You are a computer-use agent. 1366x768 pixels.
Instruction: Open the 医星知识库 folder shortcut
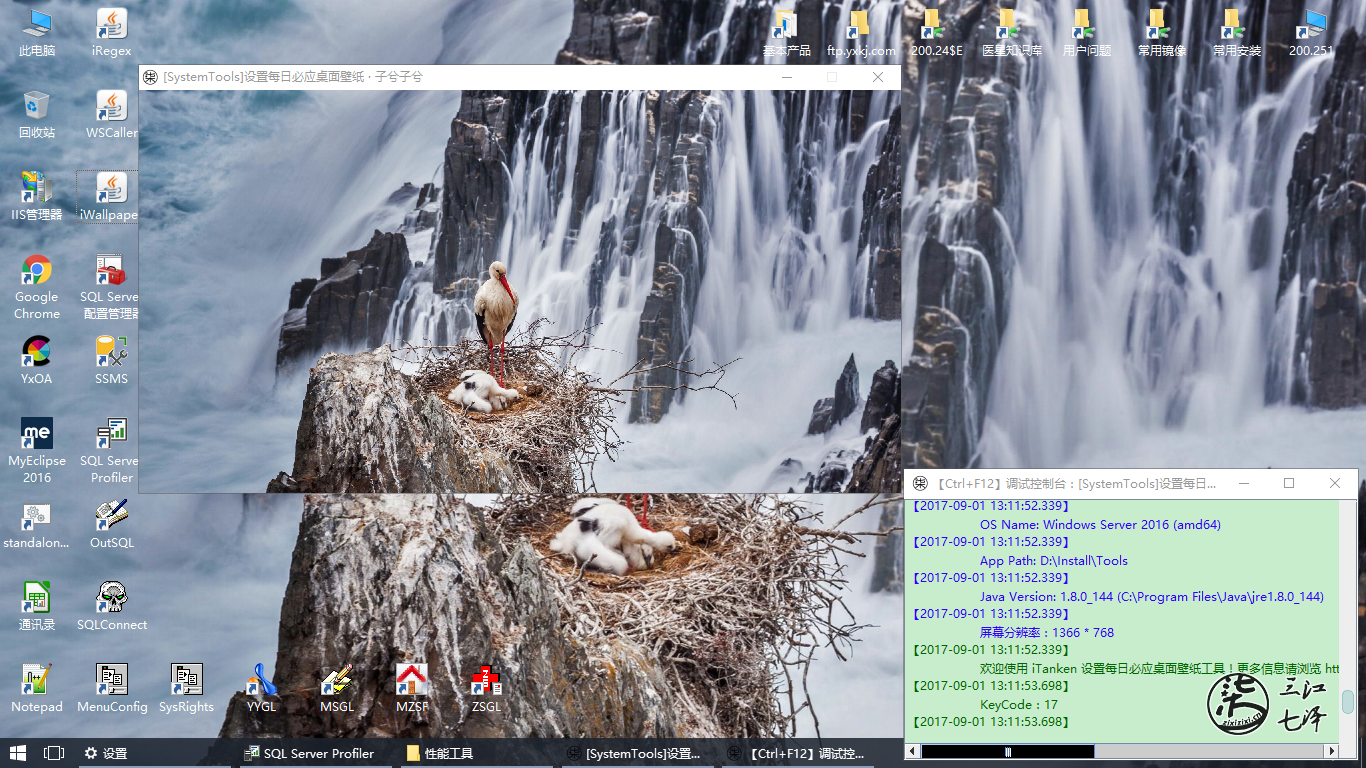pos(1011,33)
